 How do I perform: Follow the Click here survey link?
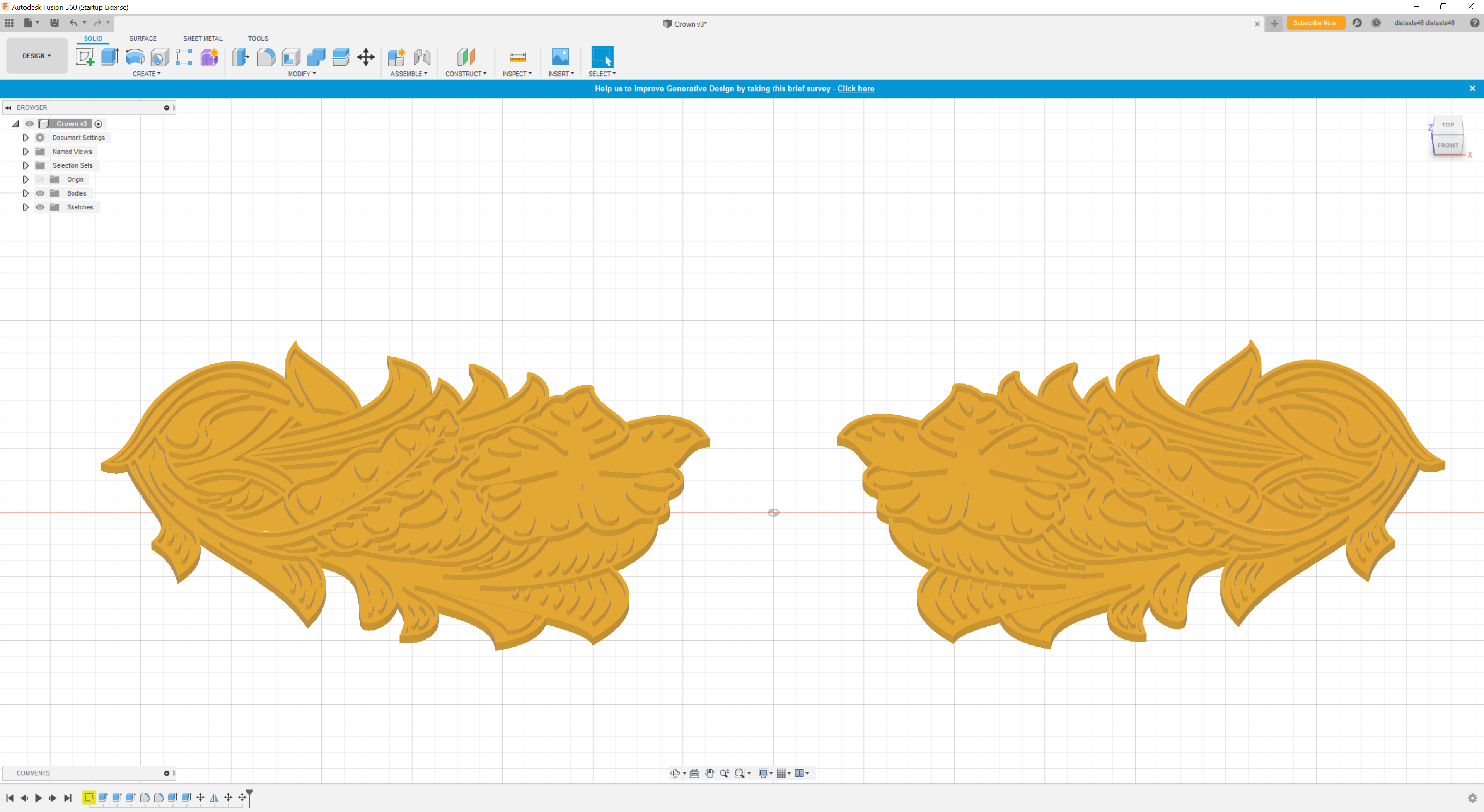tap(856, 89)
